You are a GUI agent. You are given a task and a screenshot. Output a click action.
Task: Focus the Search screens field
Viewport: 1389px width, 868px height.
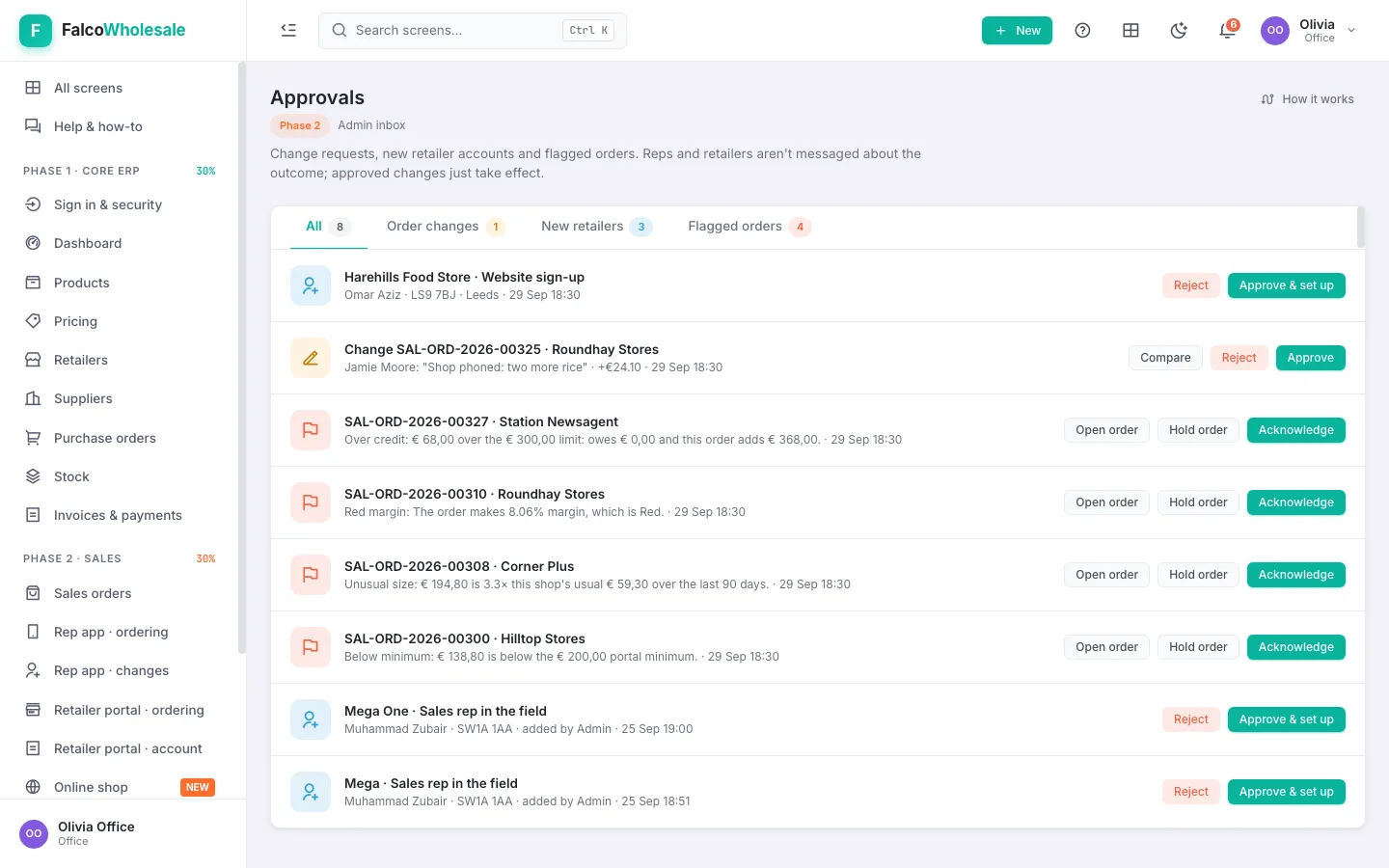(x=472, y=30)
